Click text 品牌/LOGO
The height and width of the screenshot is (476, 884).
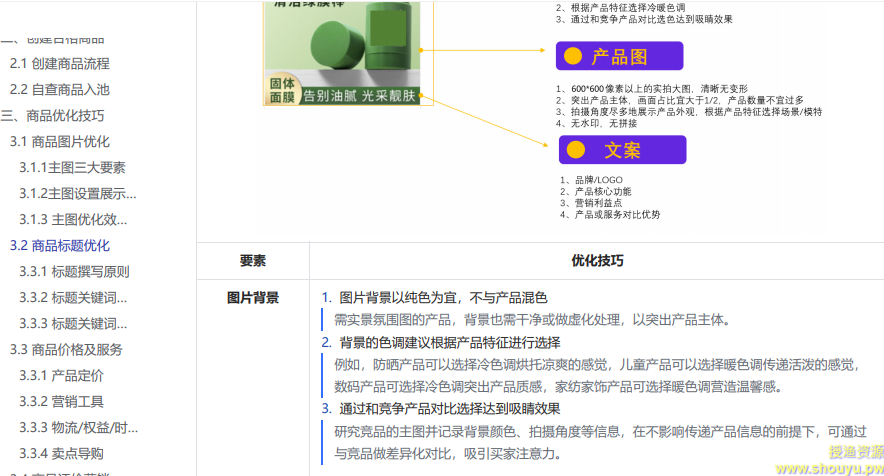tap(598, 180)
